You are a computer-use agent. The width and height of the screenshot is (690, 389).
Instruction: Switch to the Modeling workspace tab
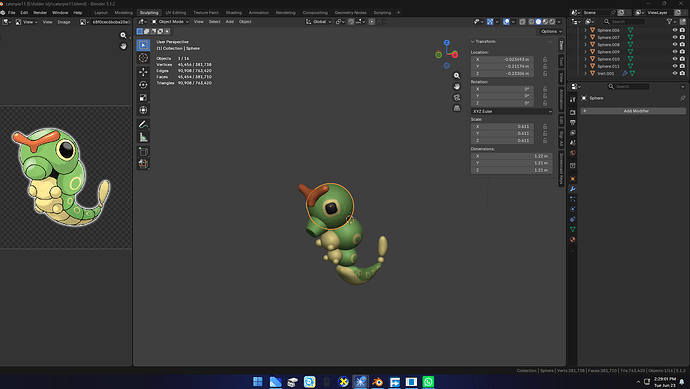[123, 13]
